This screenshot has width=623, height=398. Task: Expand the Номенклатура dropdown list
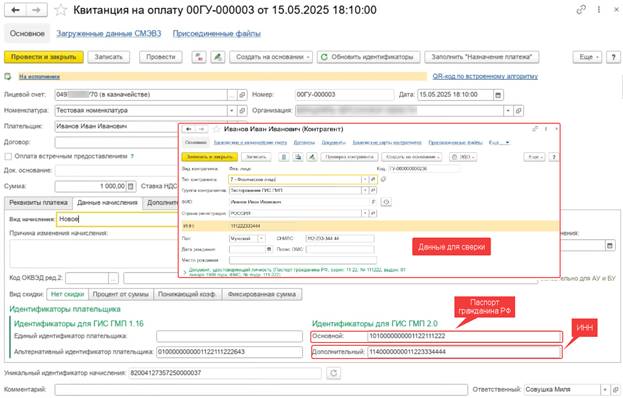(x=232, y=110)
